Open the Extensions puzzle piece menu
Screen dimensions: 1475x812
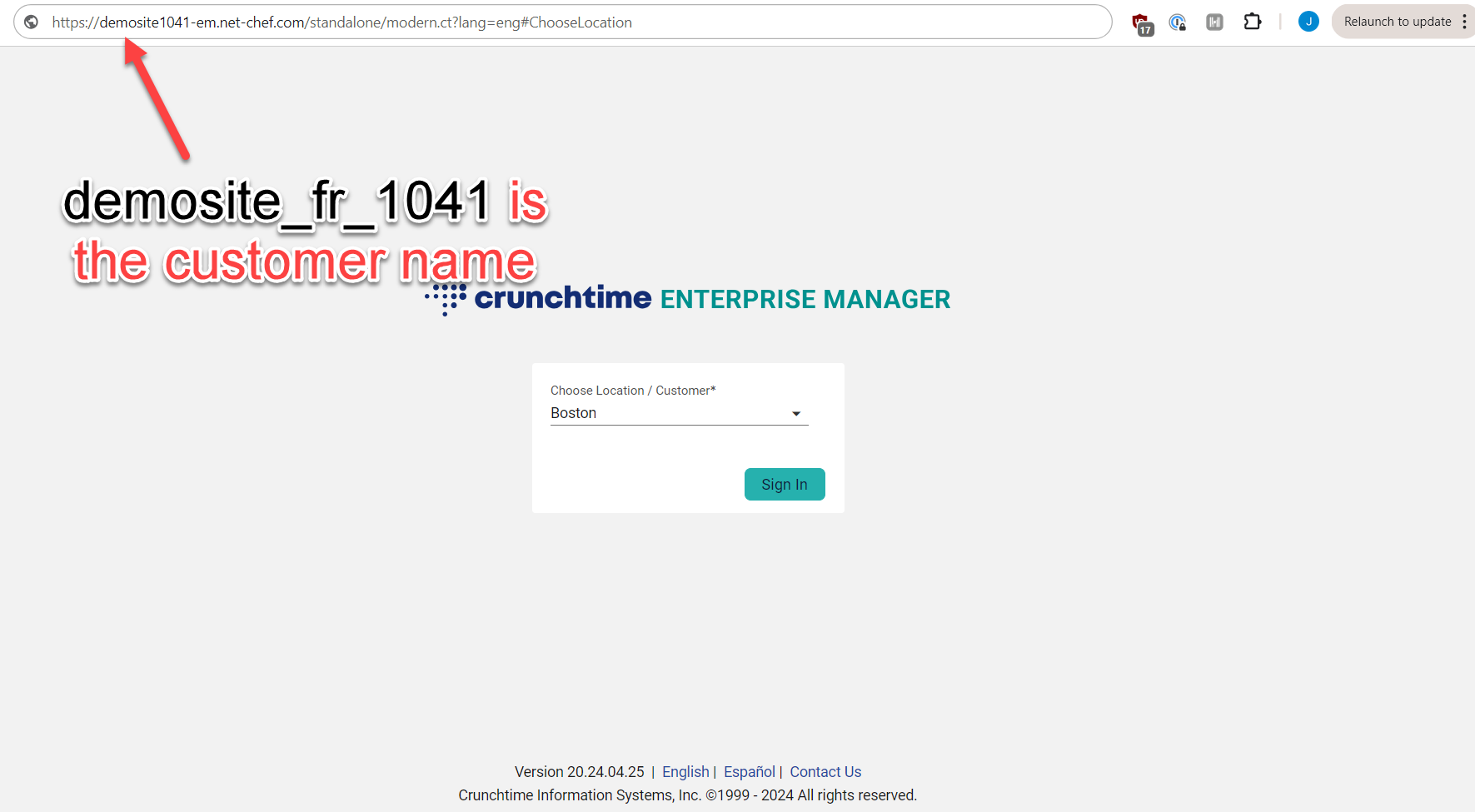point(1253,22)
